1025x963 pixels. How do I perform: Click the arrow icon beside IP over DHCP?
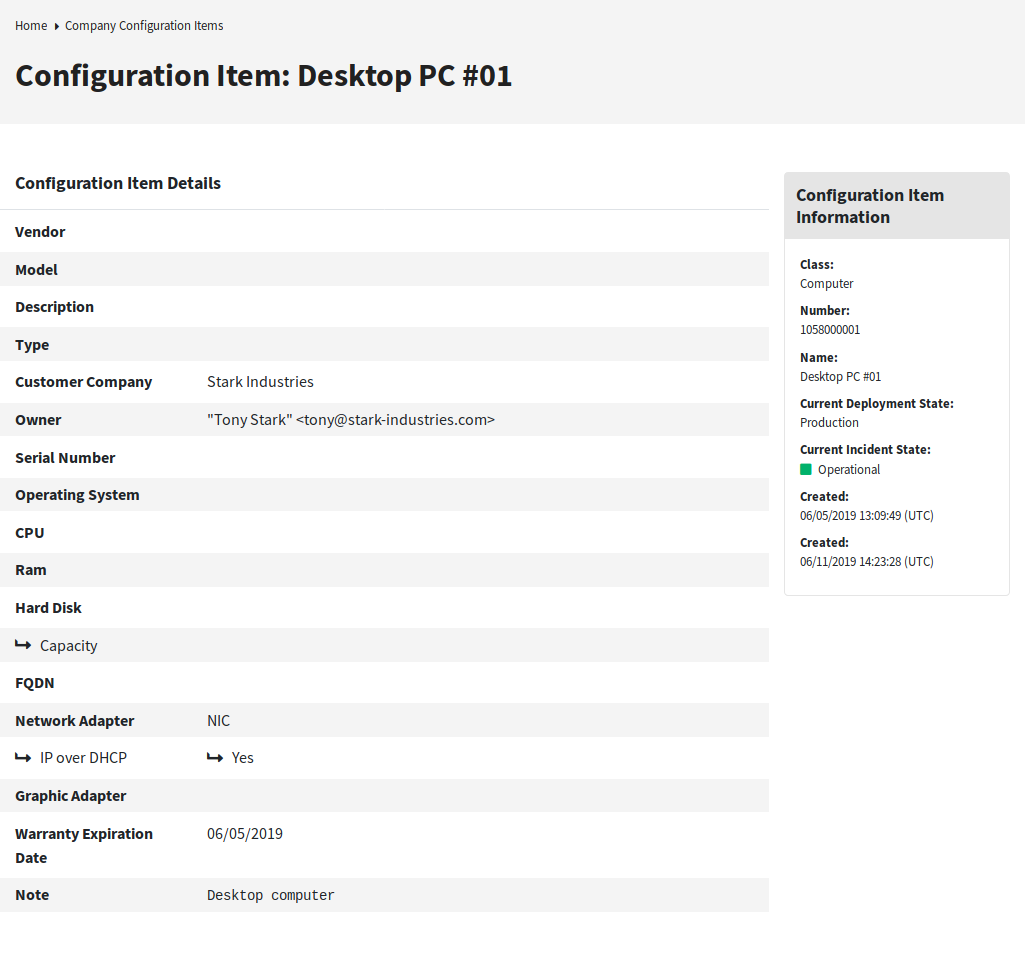point(23,758)
